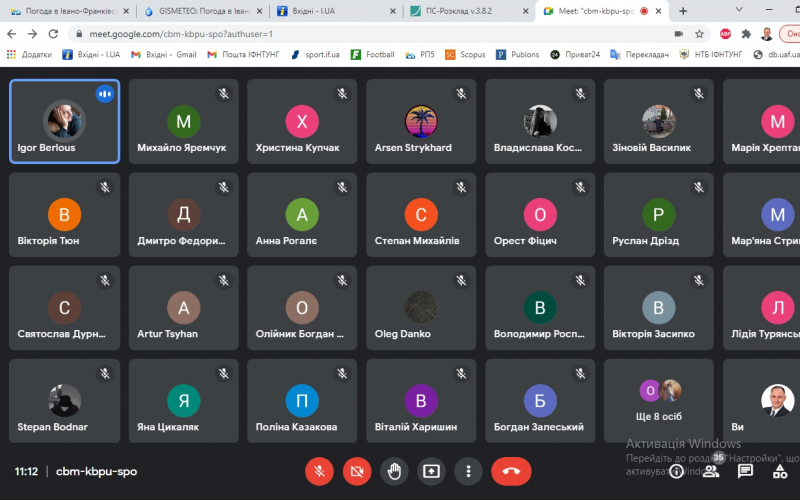
Task: Click the speaking indicator on Igor Berlous tile
Action: pyautogui.click(x=105, y=94)
